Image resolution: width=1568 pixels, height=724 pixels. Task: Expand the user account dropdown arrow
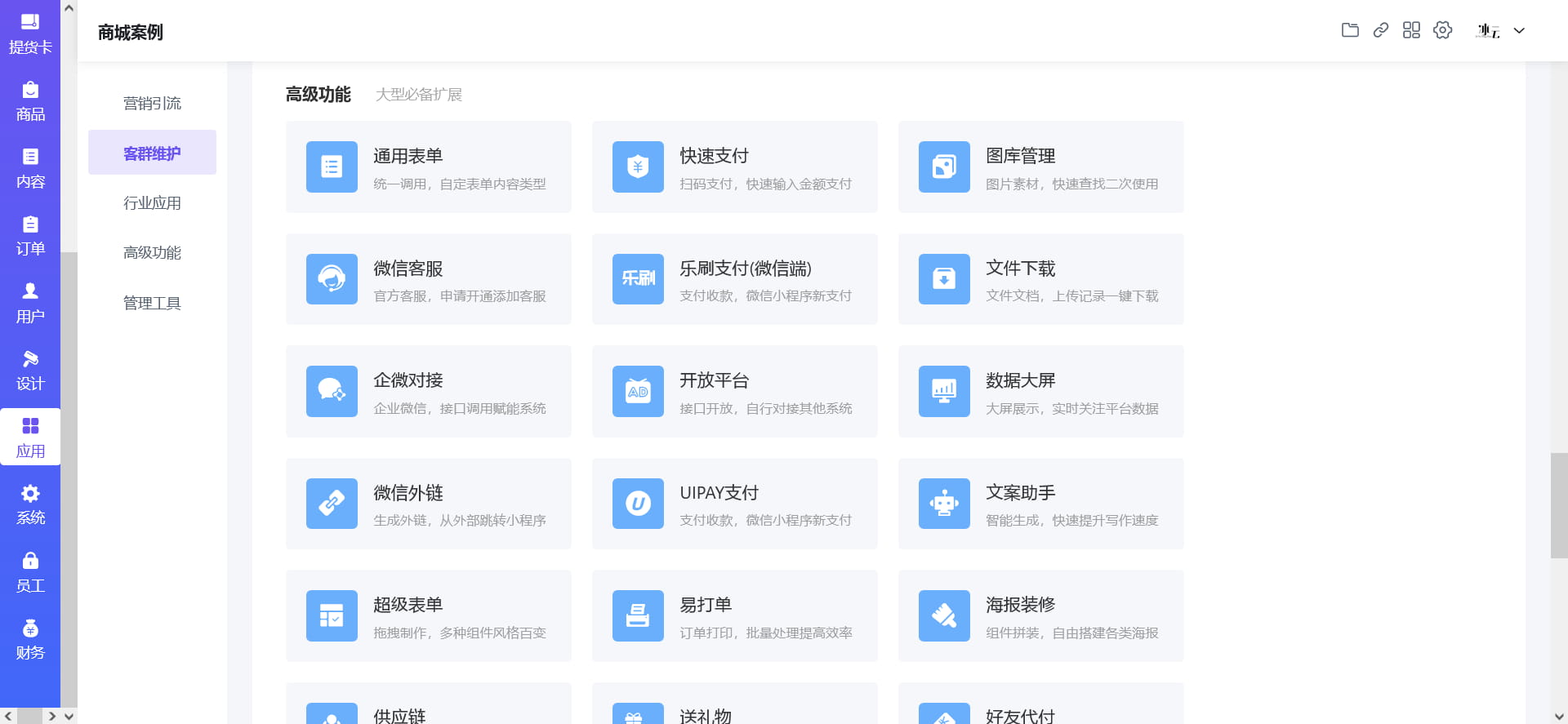(x=1519, y=31)
